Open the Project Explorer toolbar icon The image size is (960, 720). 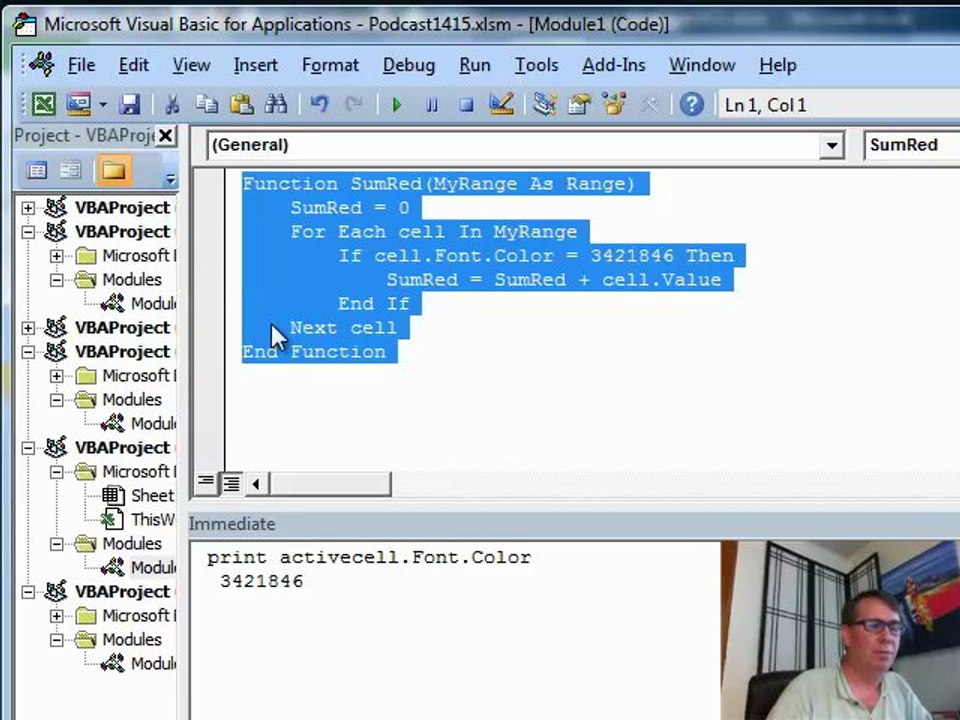[544, 104]
